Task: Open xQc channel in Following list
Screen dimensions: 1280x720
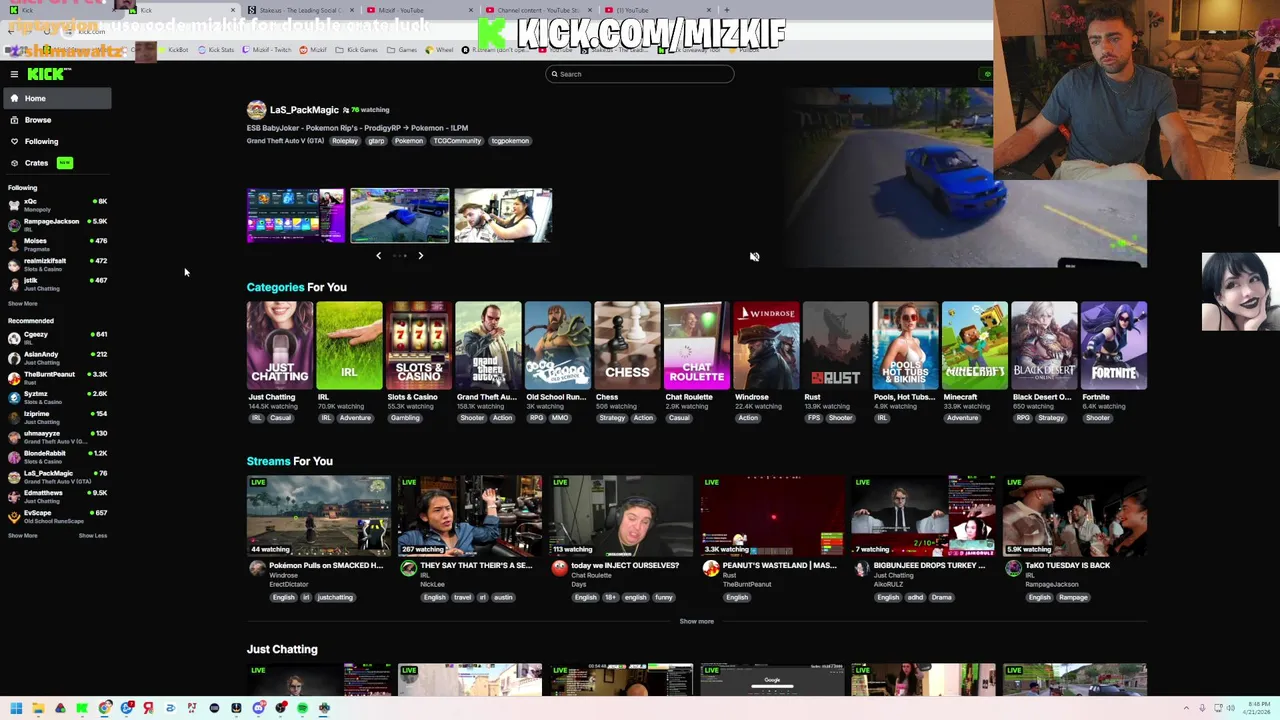Action: (x=56, y=204)
